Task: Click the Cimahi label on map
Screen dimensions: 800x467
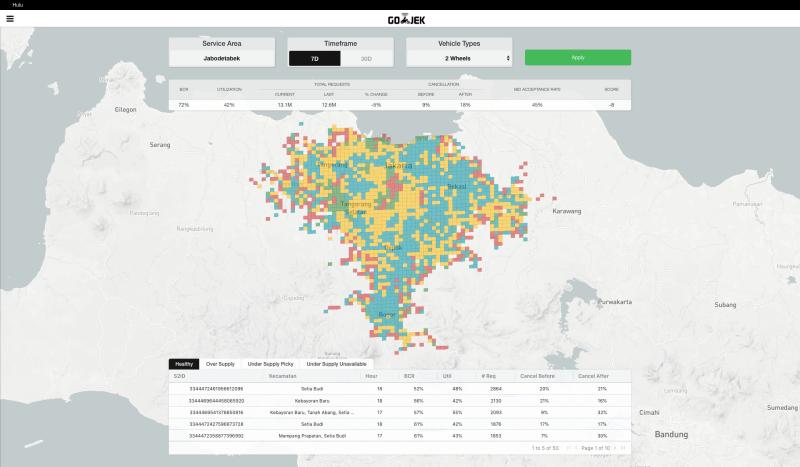Action: (649, 412)
